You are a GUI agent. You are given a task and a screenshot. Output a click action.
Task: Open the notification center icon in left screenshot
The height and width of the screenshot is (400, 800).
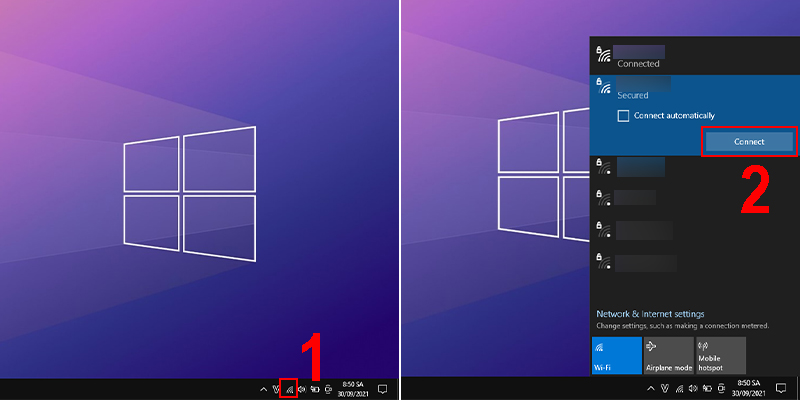[x=382, y=389]
